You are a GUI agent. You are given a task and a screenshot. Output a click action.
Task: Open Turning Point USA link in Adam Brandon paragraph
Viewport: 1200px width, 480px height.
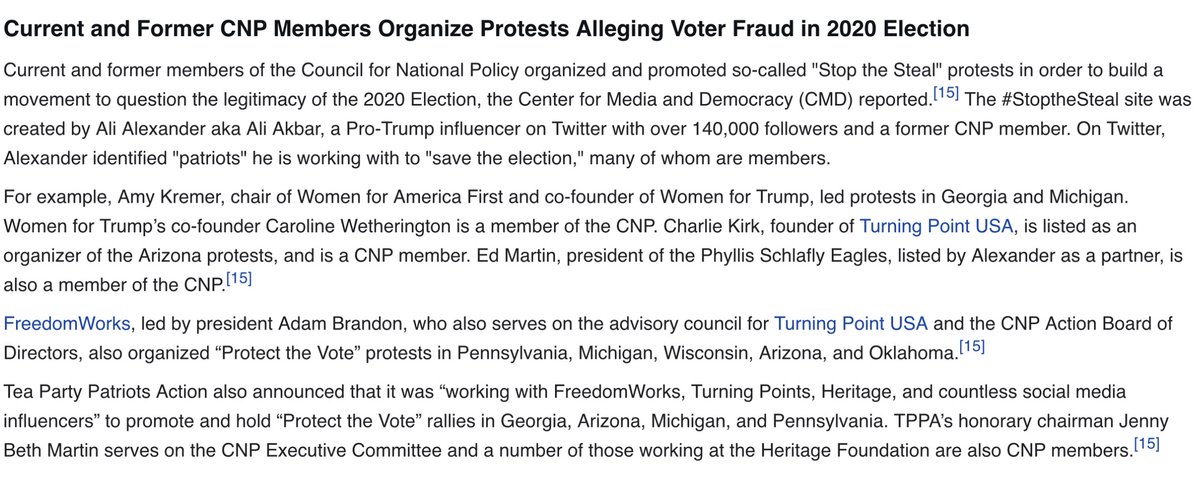tap(851, 324)
